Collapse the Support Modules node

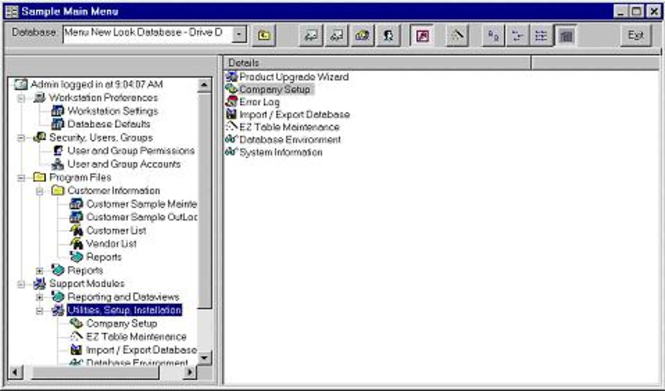pos(21,284)
